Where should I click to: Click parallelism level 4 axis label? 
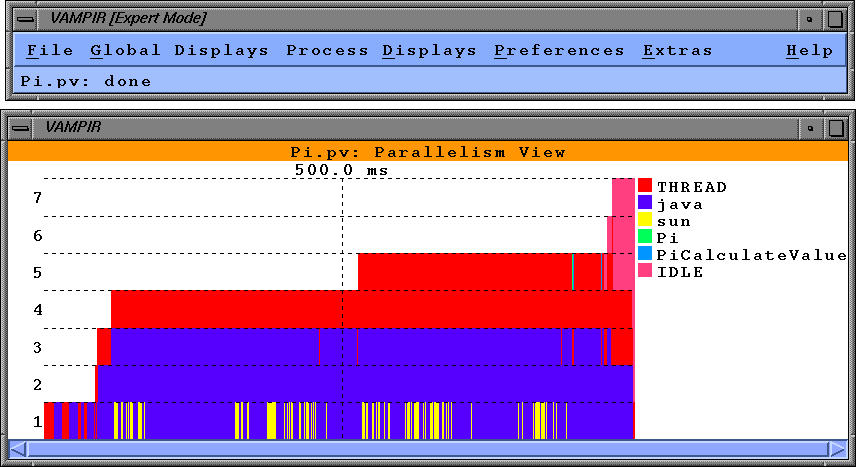37,310
